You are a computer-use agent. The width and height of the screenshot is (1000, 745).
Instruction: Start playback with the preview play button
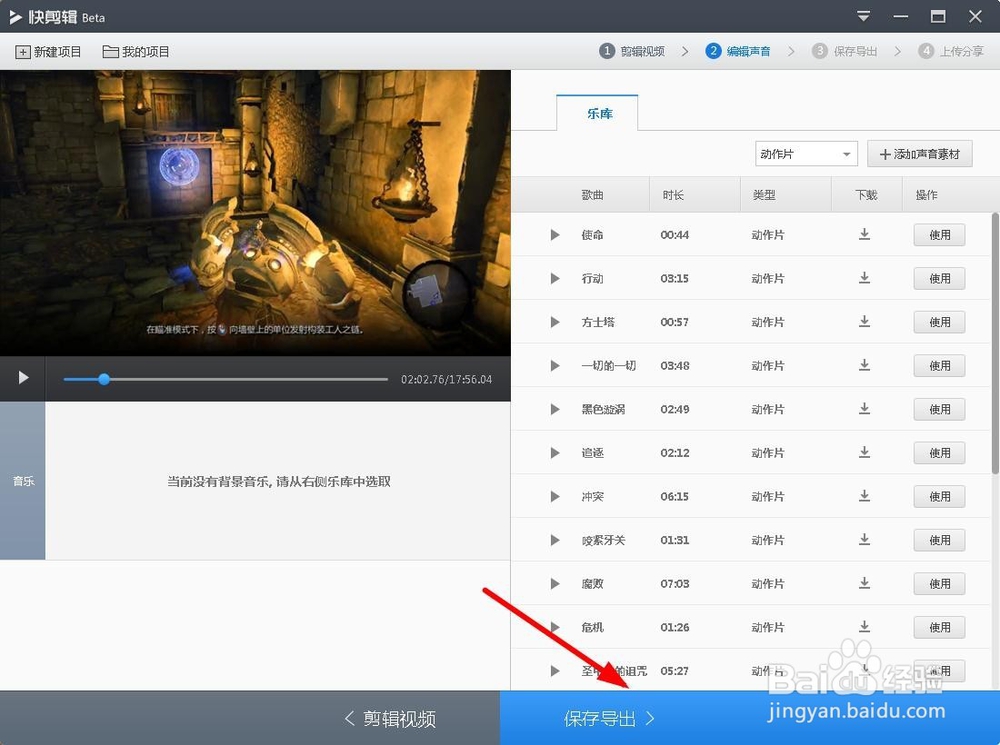(x=22, y=379)
